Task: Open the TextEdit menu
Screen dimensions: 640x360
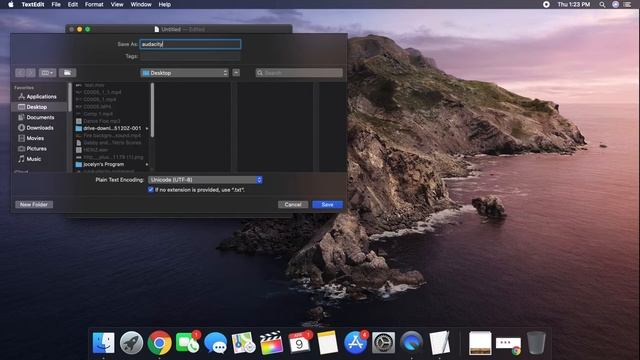Action: 33,4
